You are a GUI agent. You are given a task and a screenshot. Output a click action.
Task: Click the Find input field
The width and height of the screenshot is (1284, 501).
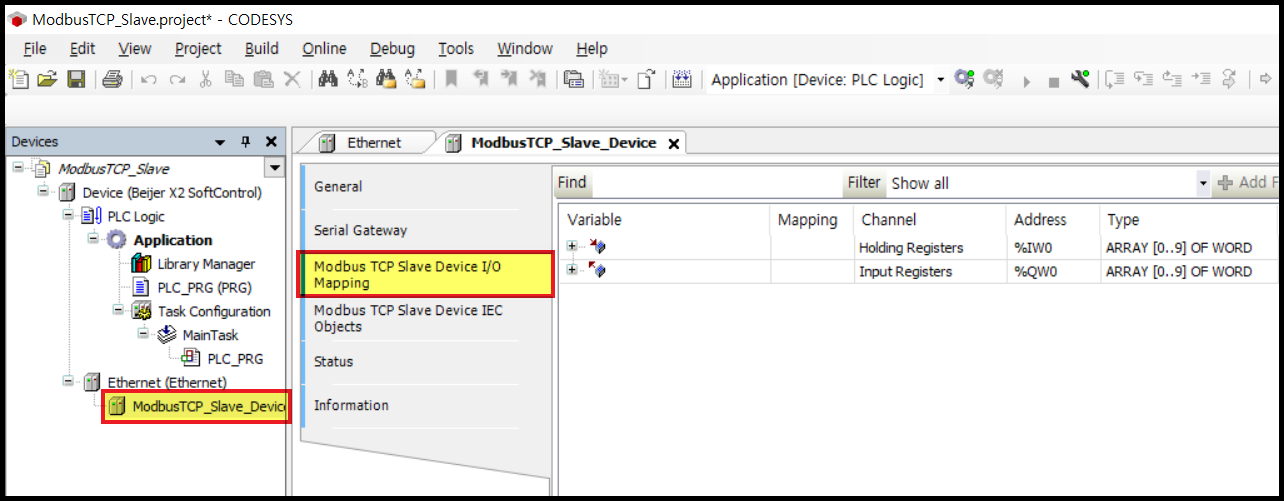point(716,183)
